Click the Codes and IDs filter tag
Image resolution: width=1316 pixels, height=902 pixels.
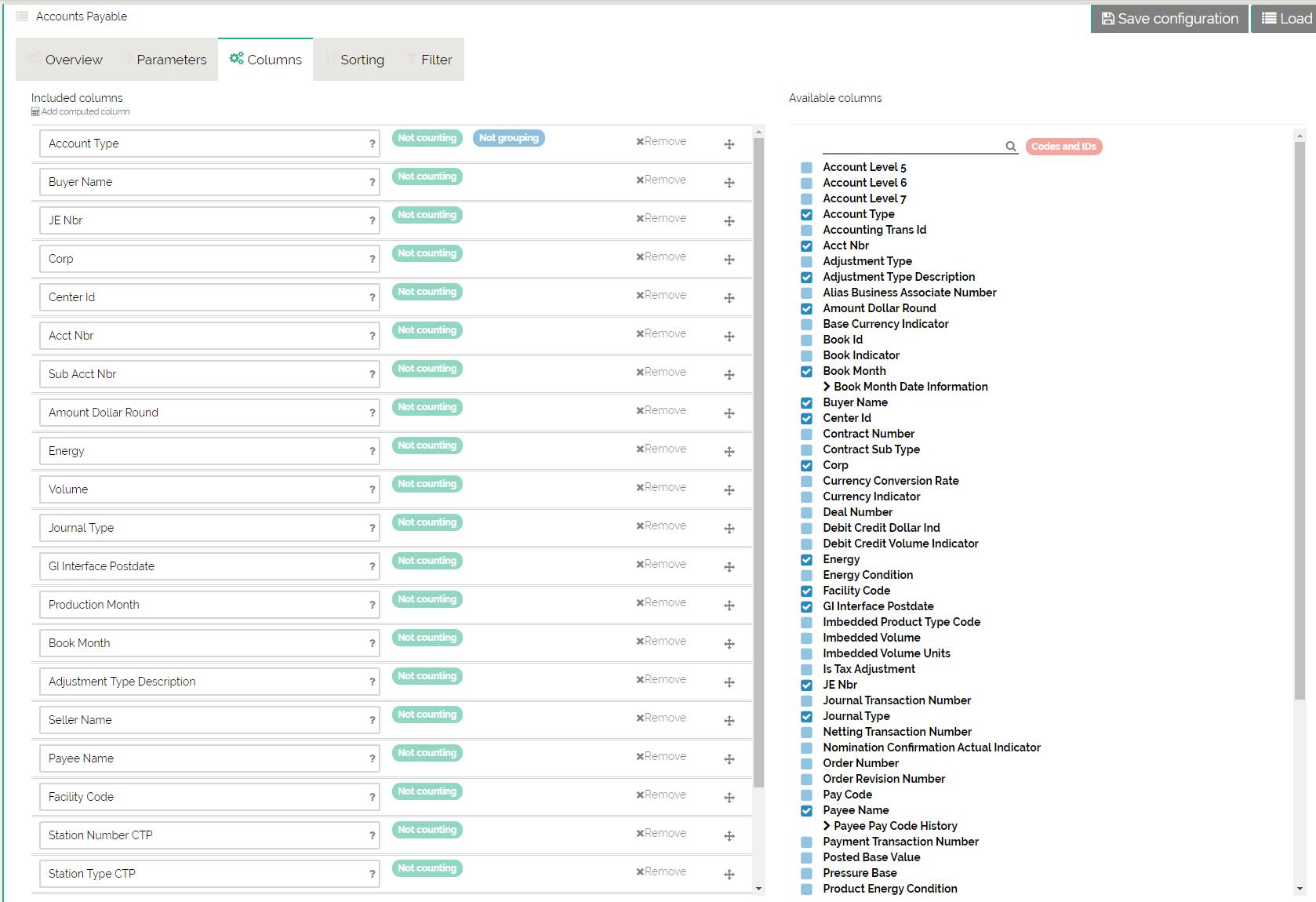[x=1063, y=147]
